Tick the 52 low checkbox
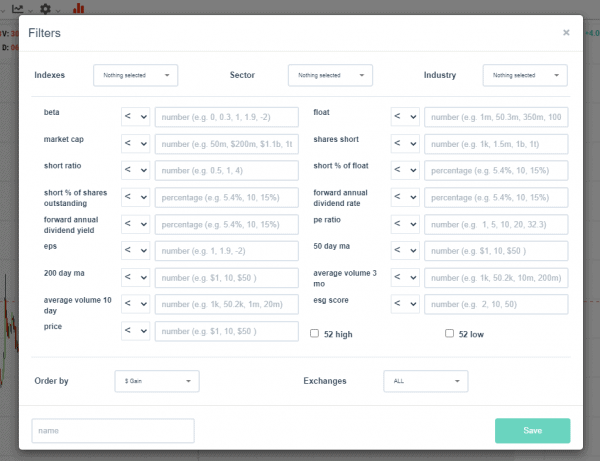 [449, 334]
